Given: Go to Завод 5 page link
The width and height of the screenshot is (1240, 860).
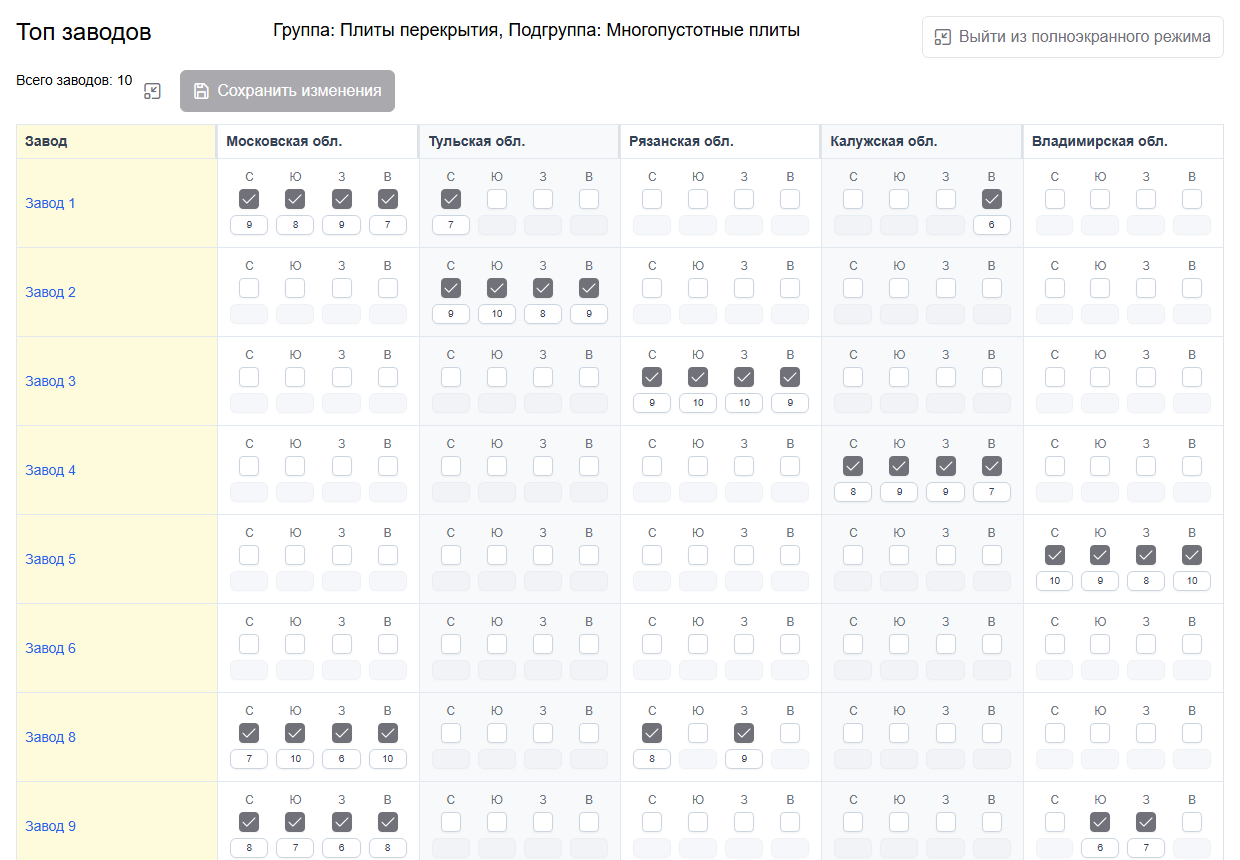Looking at the screenshot, I should click(x=50, y=559).
